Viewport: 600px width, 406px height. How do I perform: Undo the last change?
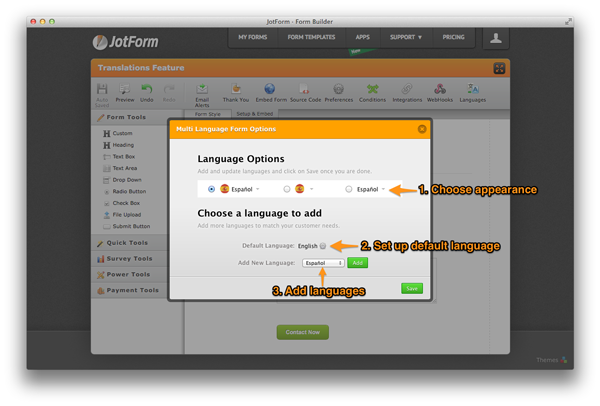147,93
